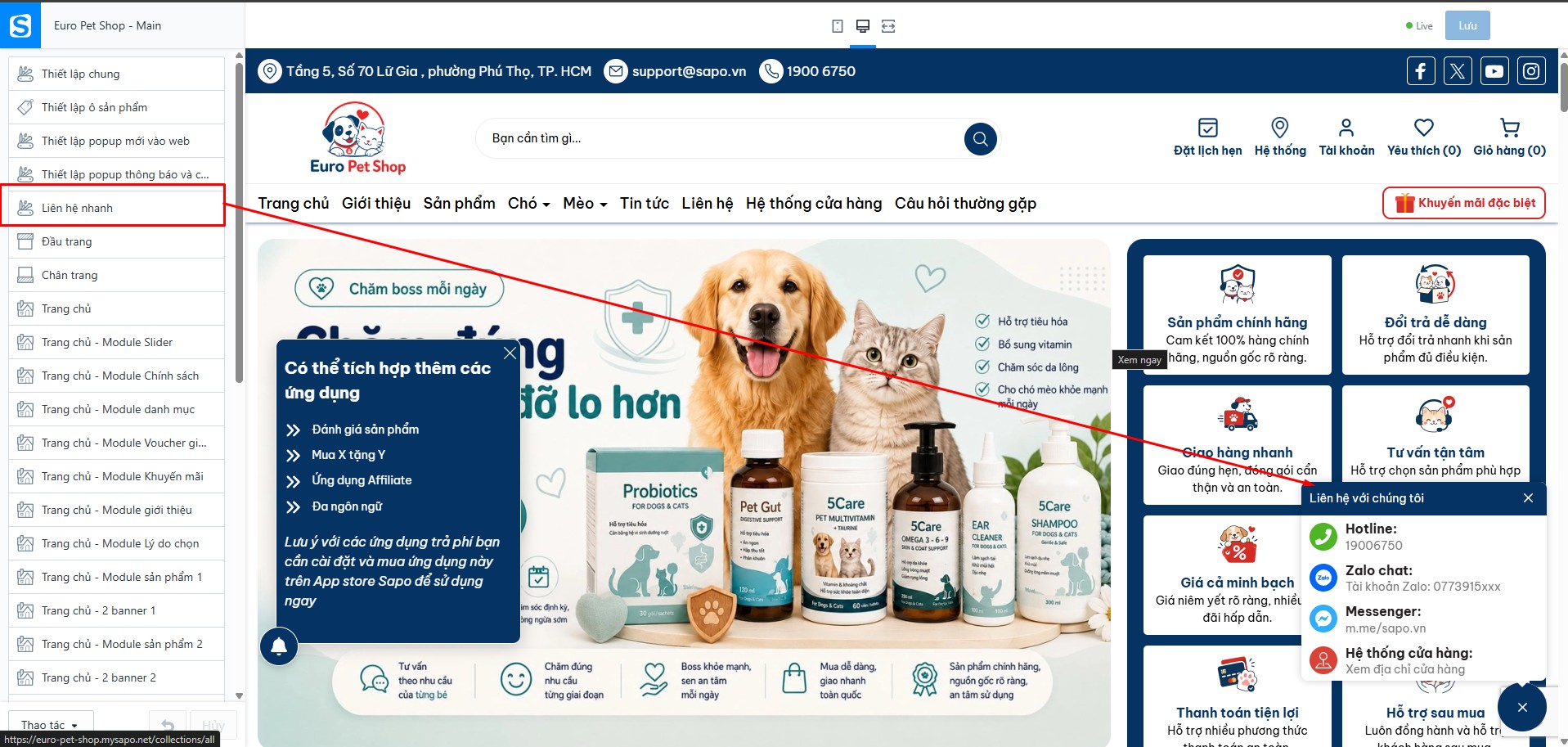Switch to mobile preview icon
The width and height of the screenshot is (1568, 747).
point(837,26)
